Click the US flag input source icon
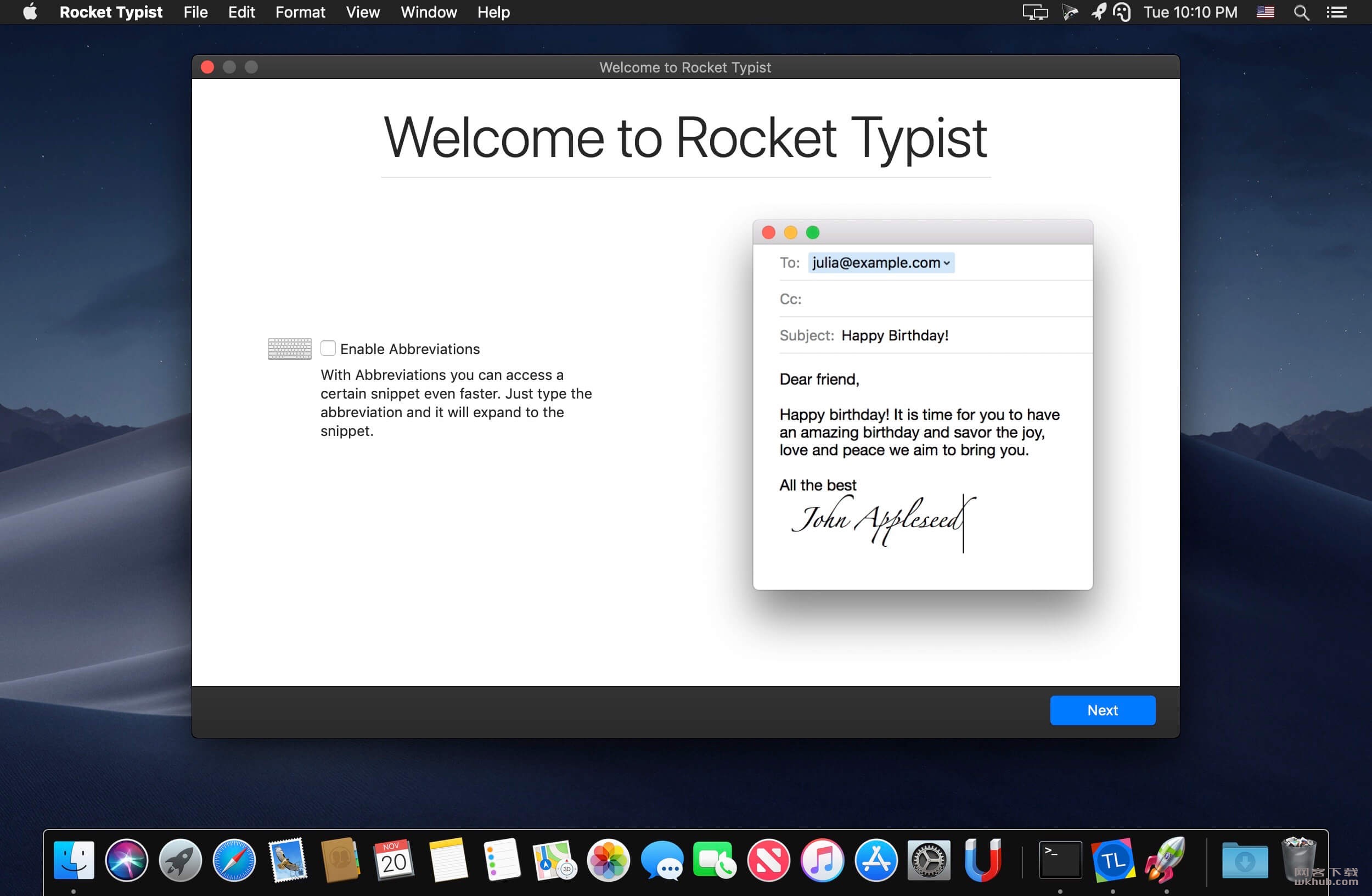This screenshot has width=1372, height=896. tap(1265, 12)
